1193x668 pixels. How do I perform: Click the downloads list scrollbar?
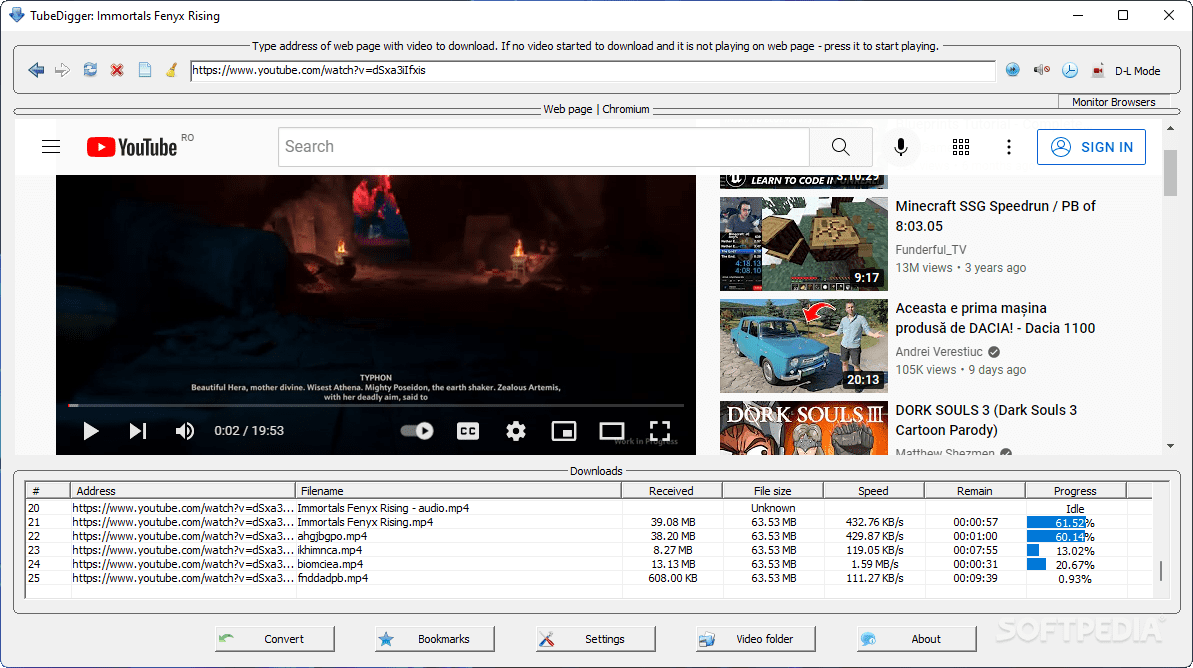[1160, 571]
